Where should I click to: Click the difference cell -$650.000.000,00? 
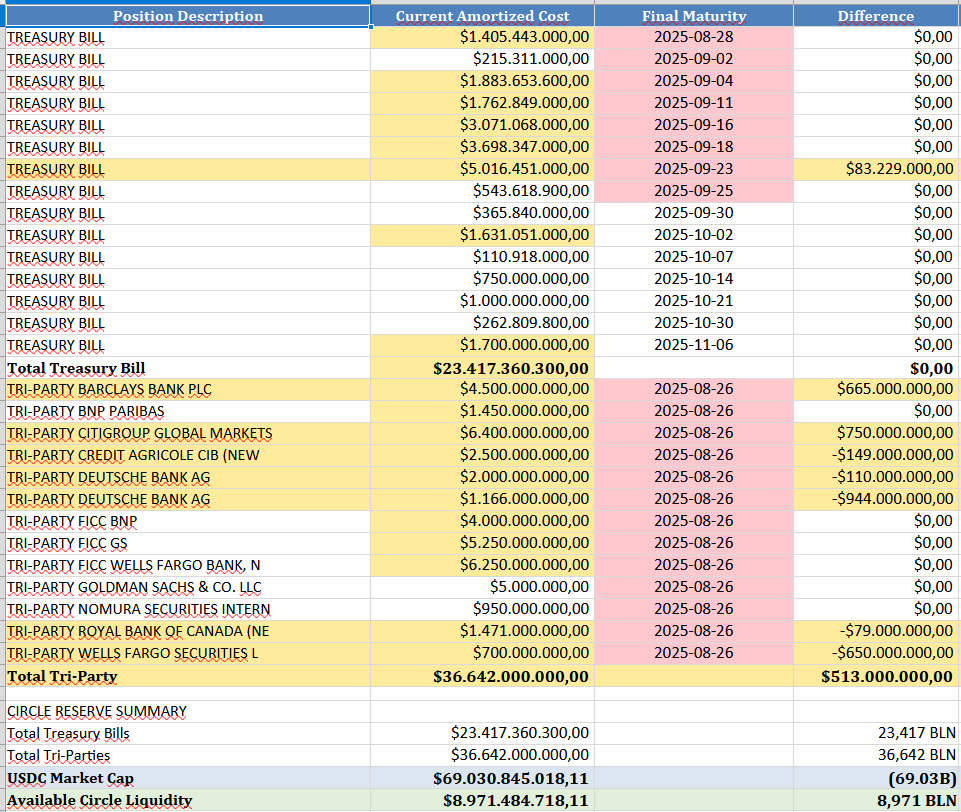pos(876,655)
